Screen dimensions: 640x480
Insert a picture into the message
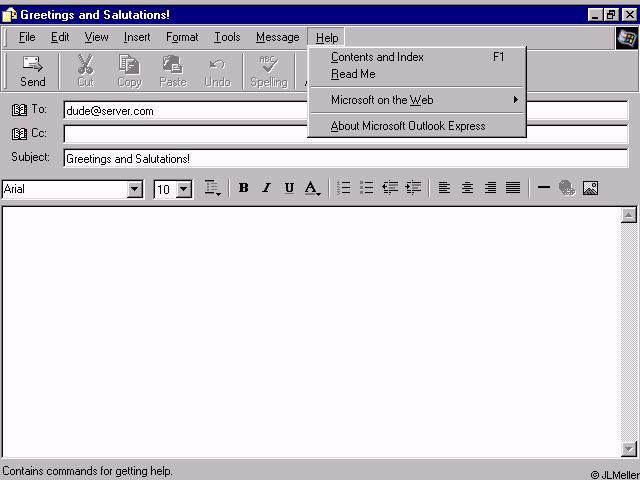(590, 188)
